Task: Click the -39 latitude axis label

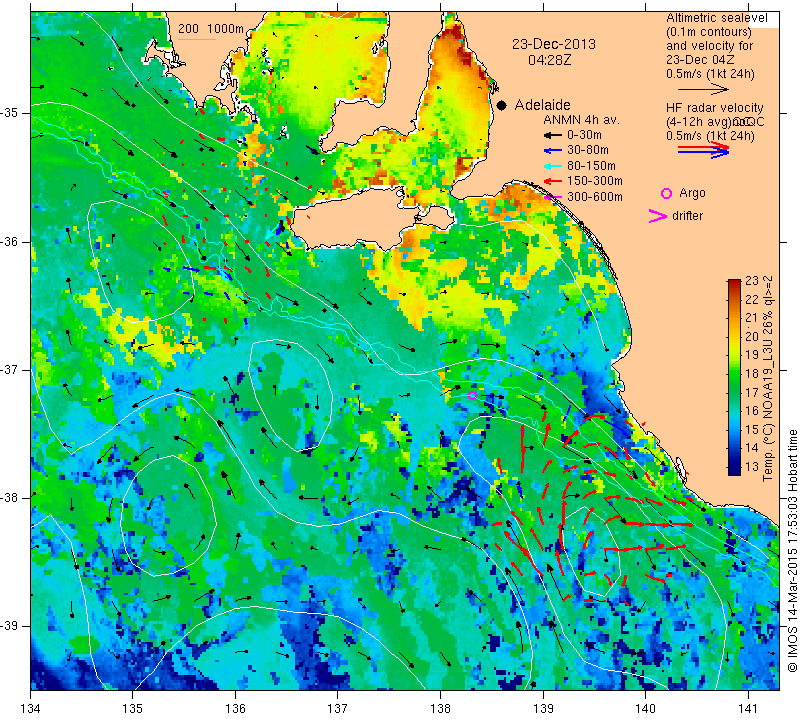Action: click(10, 626)
